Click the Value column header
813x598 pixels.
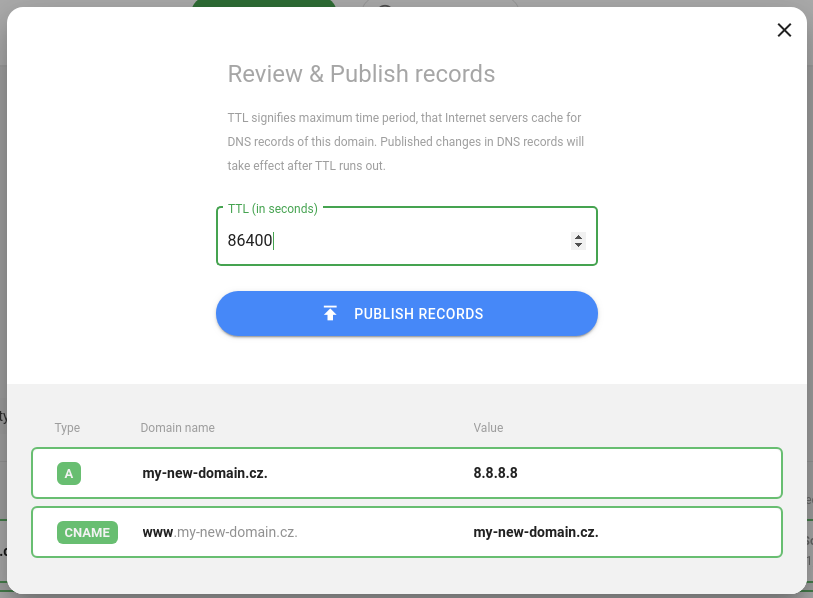(x=488, y=428)
